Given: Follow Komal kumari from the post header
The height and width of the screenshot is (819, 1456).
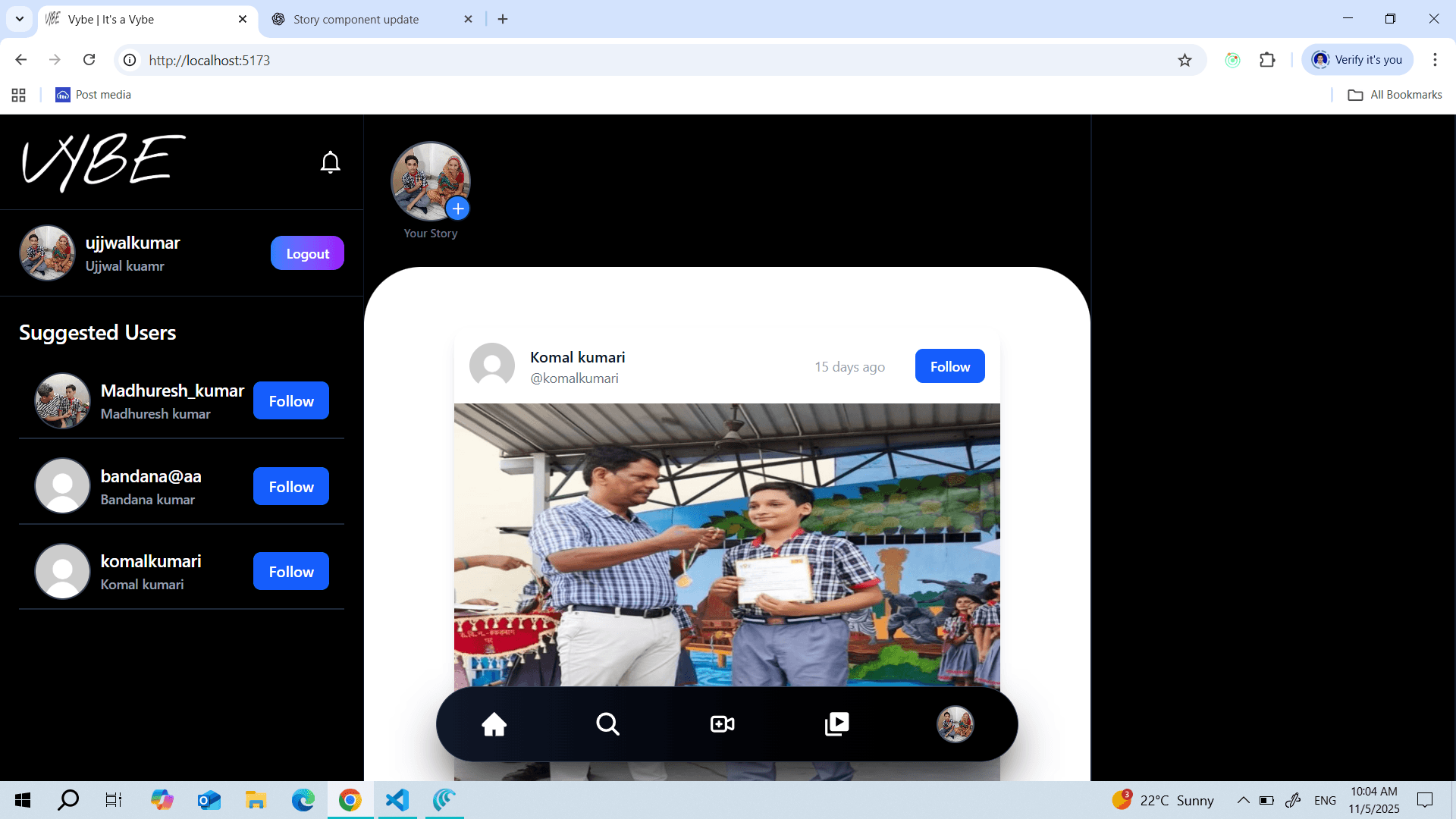Looking at the screenshot, I should (949, 366).
